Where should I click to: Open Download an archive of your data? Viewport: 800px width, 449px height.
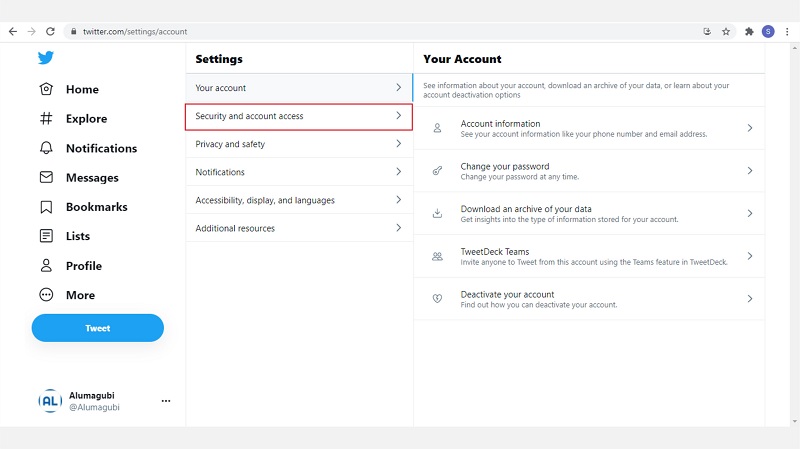589,213
